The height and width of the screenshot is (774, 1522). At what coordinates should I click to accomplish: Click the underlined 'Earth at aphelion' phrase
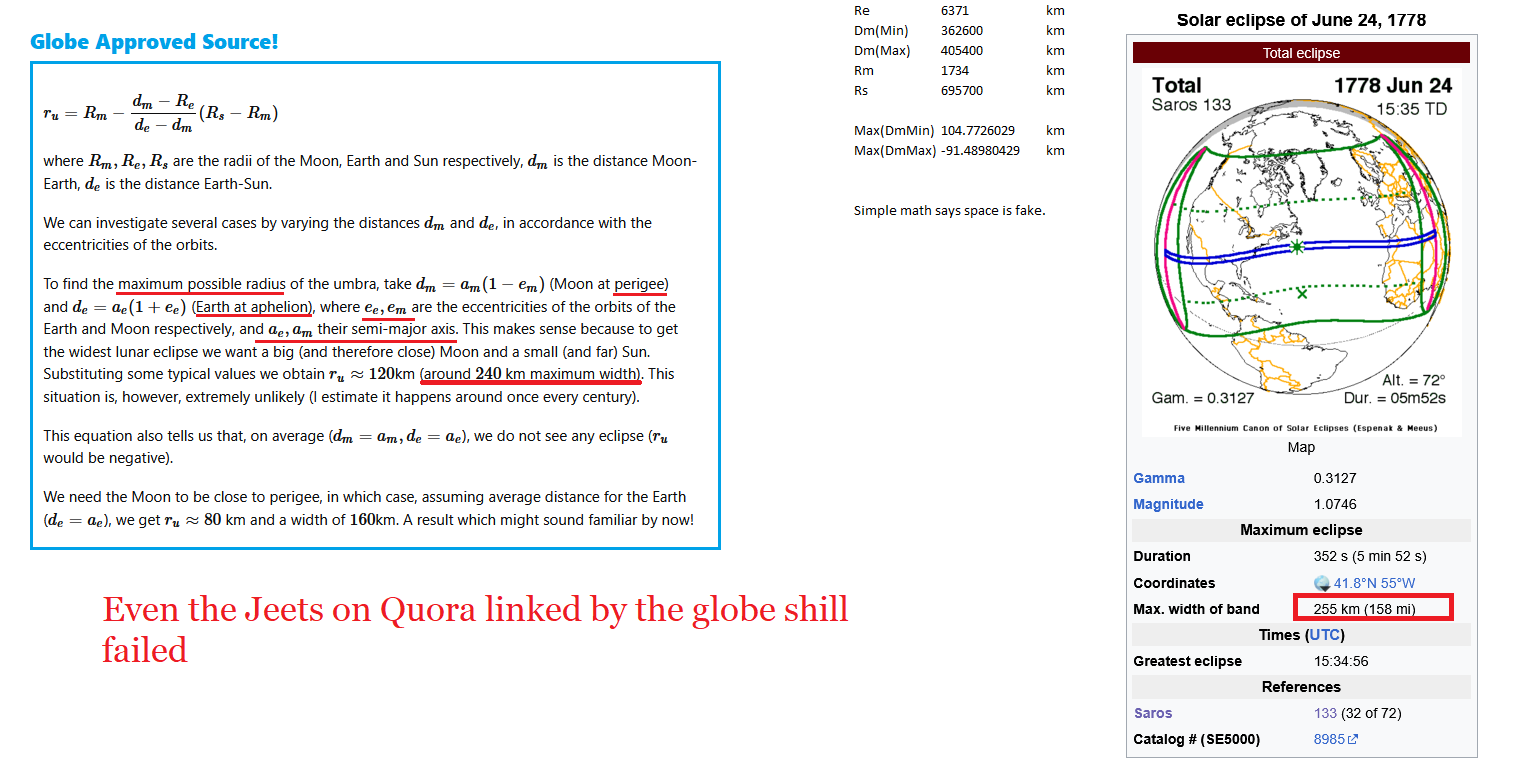point(252,307)
